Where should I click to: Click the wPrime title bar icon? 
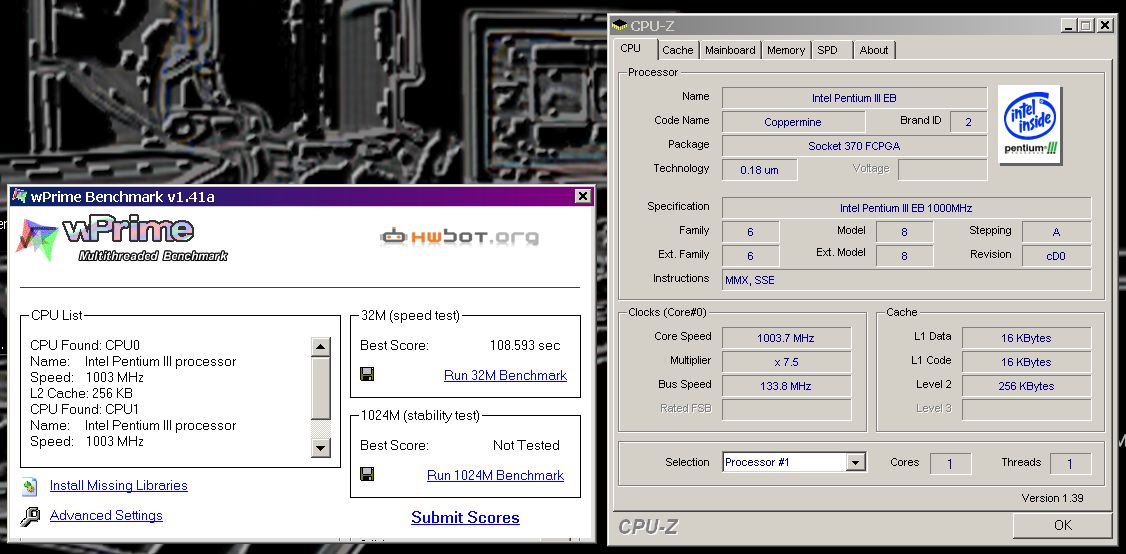click(19, 196)
